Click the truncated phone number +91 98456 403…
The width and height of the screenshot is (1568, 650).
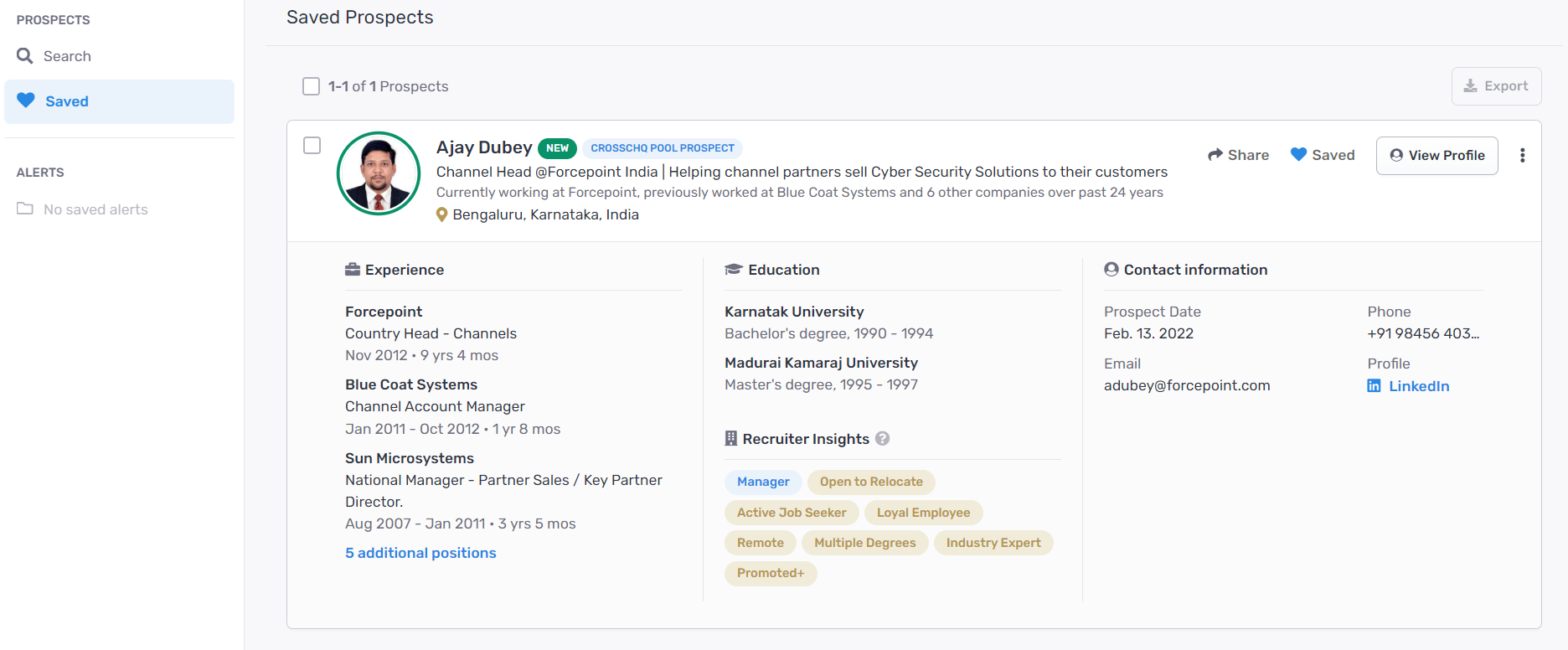tap(1423, 333)
